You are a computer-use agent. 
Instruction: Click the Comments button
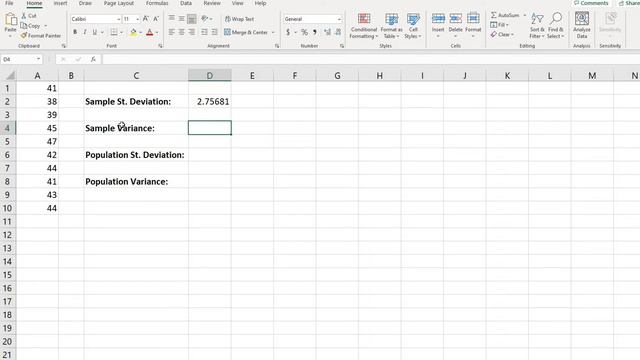point(591,3)
